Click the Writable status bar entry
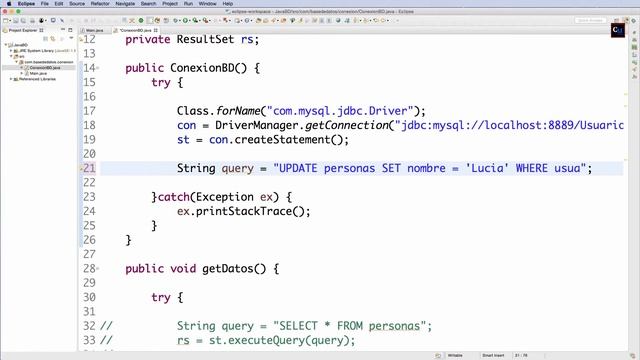The width and height of the screenshot is (640, 360). (455, 356)
